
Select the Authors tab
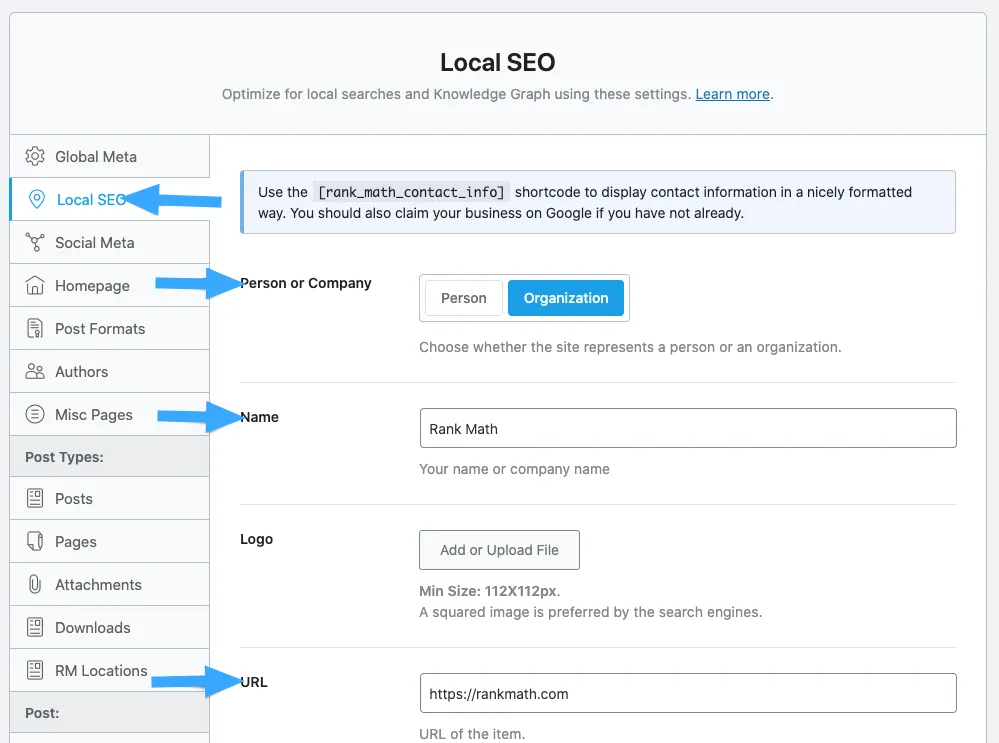pyautogui.click(x=110, y=372)
